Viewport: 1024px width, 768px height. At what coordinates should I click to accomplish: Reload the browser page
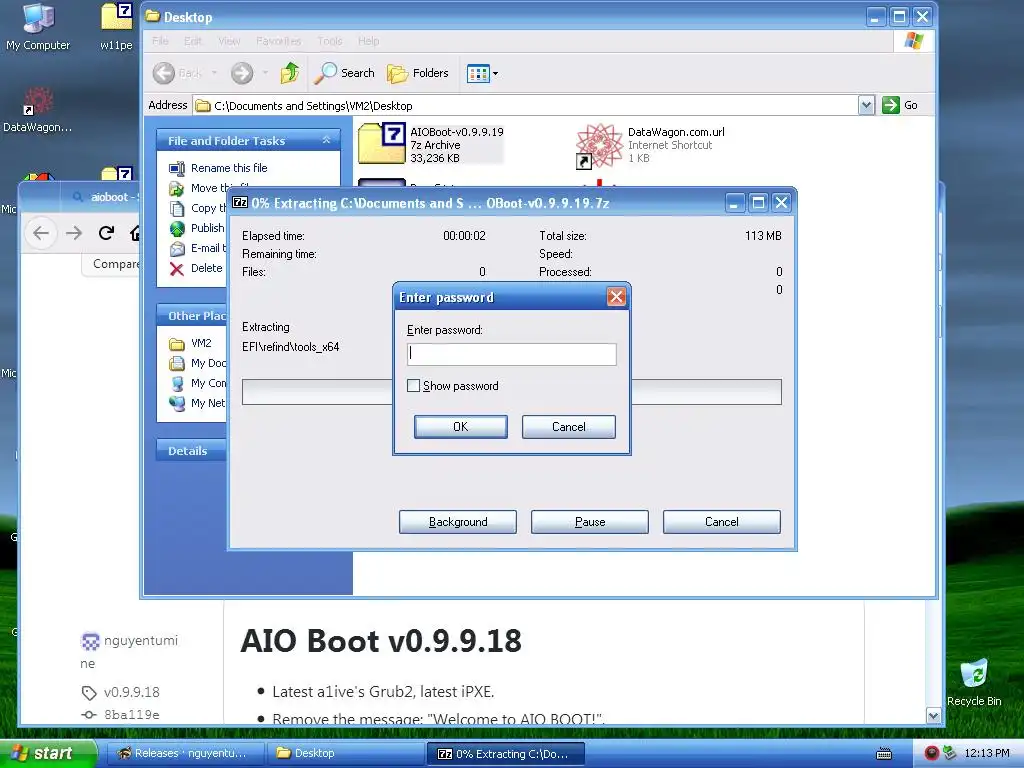pos(106,233)
